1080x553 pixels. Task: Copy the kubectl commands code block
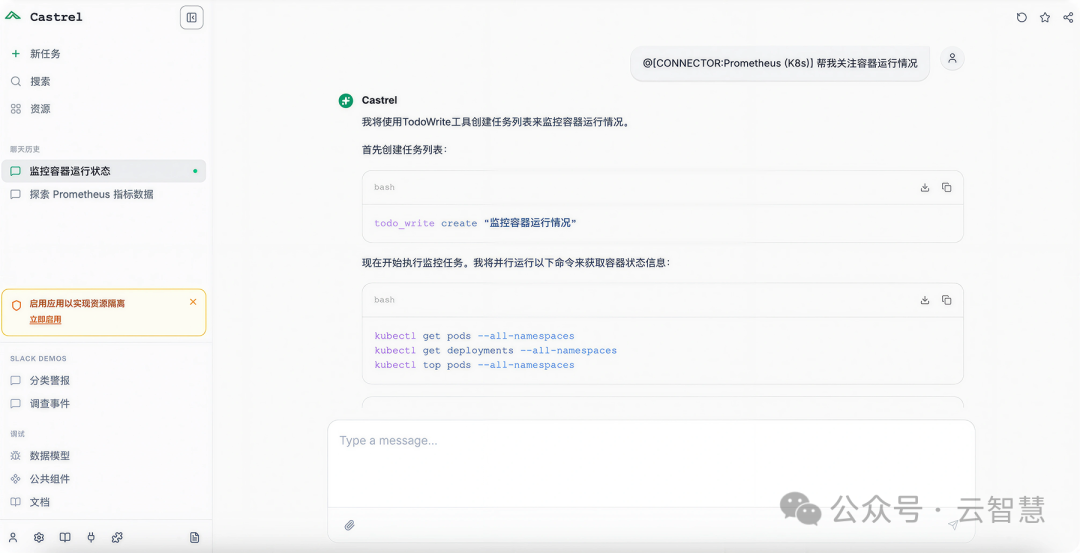point(947,300)
